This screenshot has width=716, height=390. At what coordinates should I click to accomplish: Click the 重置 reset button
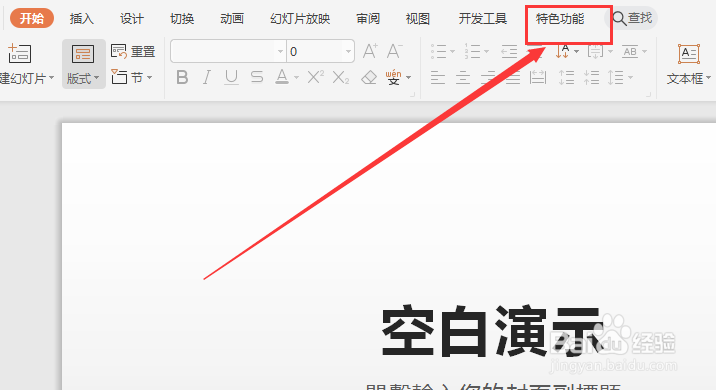[133, 52]
